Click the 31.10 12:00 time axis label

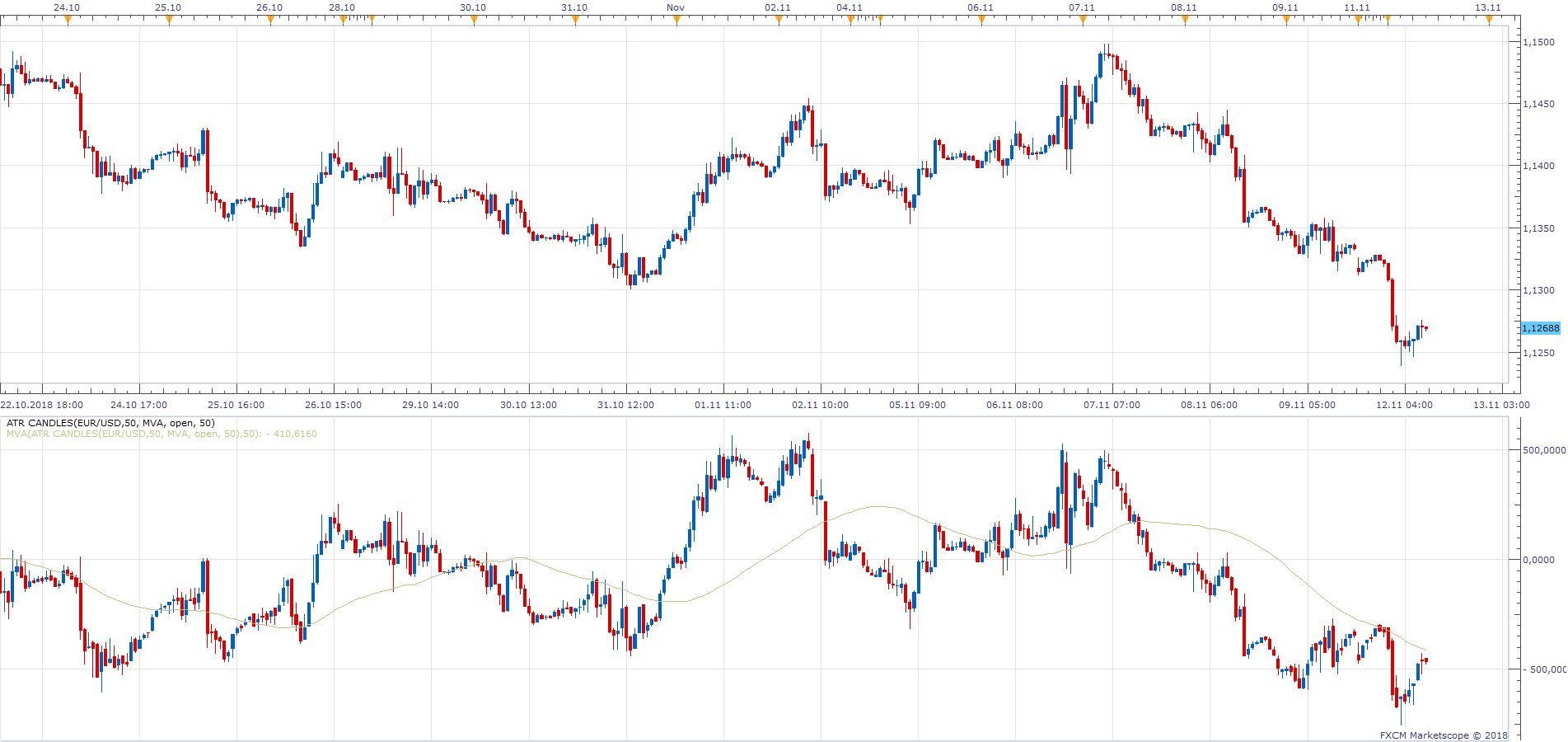click(626, 405)
